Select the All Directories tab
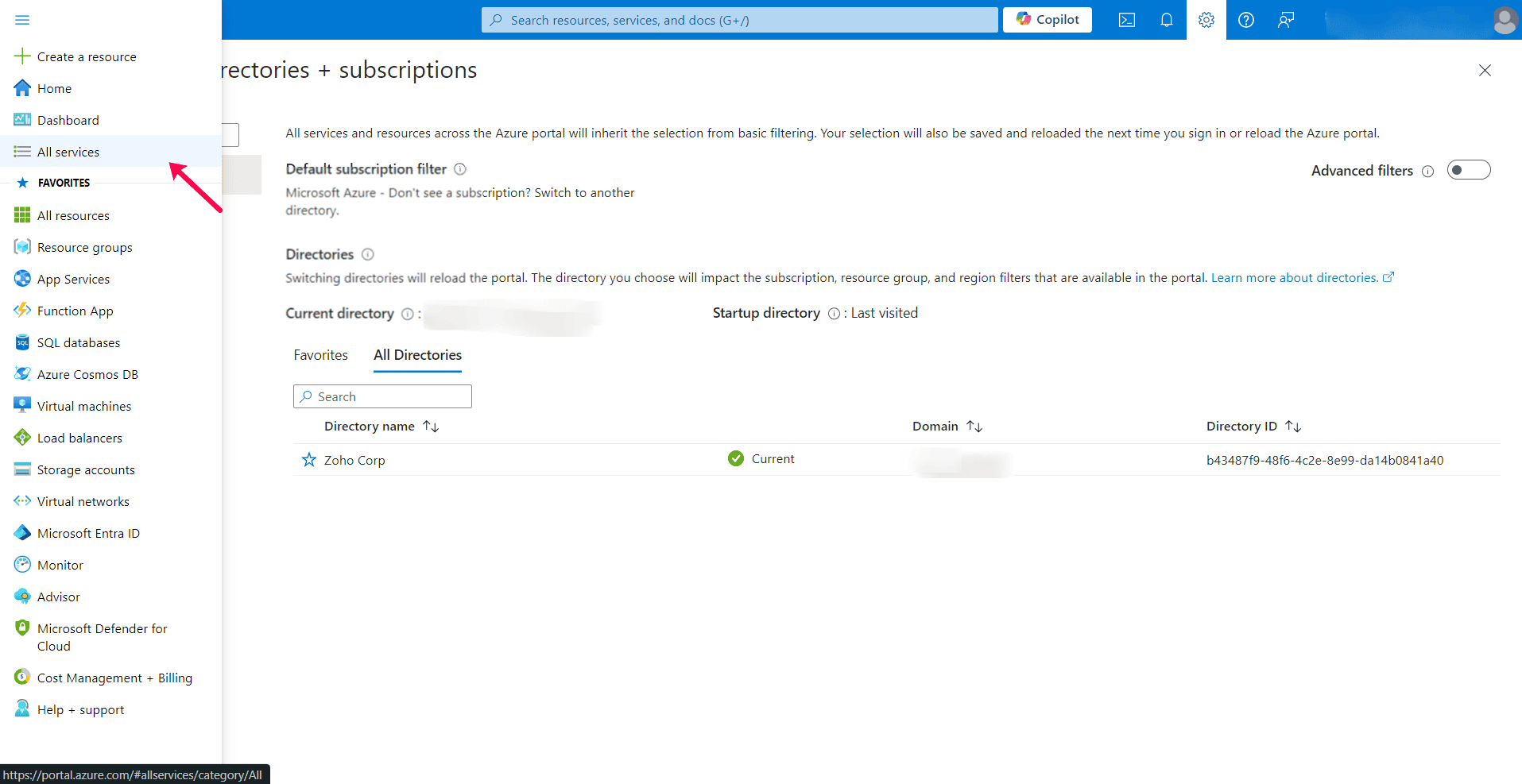 coord(418,355)
